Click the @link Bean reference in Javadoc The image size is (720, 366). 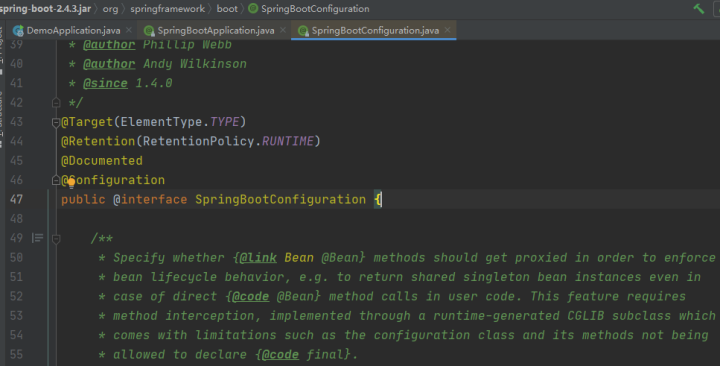coord(276,258)
